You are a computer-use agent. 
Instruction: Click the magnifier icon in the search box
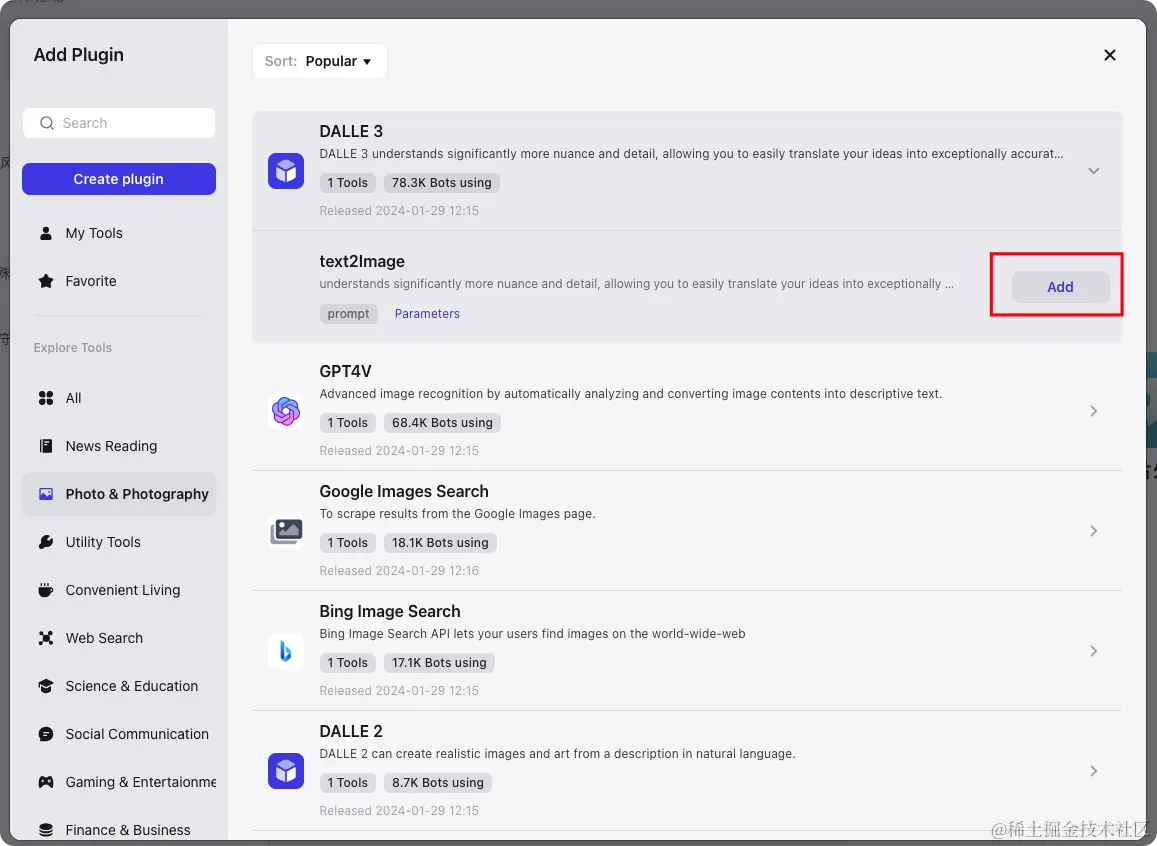[x=46, y=123]
